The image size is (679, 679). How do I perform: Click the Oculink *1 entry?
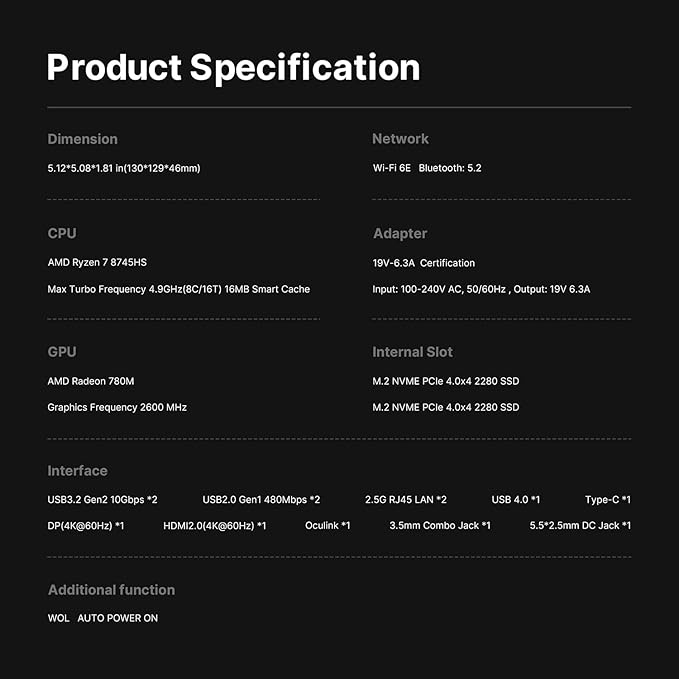(x=327, y=525)
